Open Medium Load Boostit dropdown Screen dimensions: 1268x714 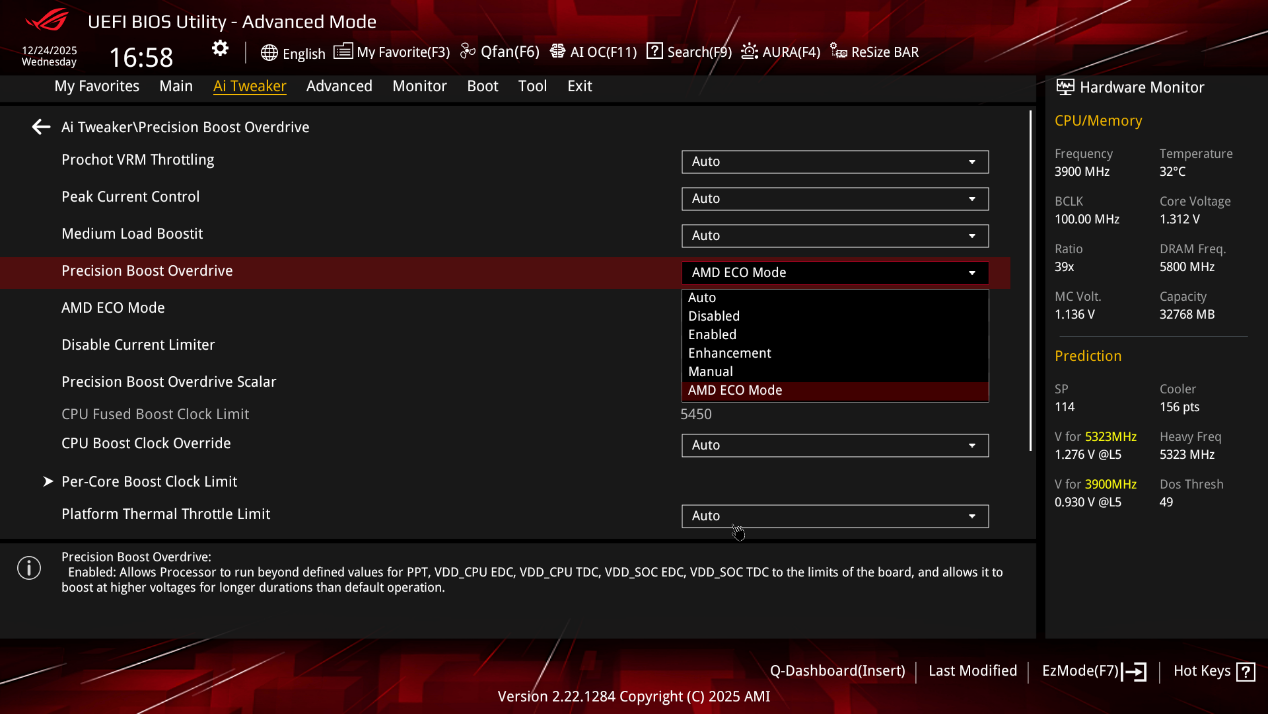[835, 235]
